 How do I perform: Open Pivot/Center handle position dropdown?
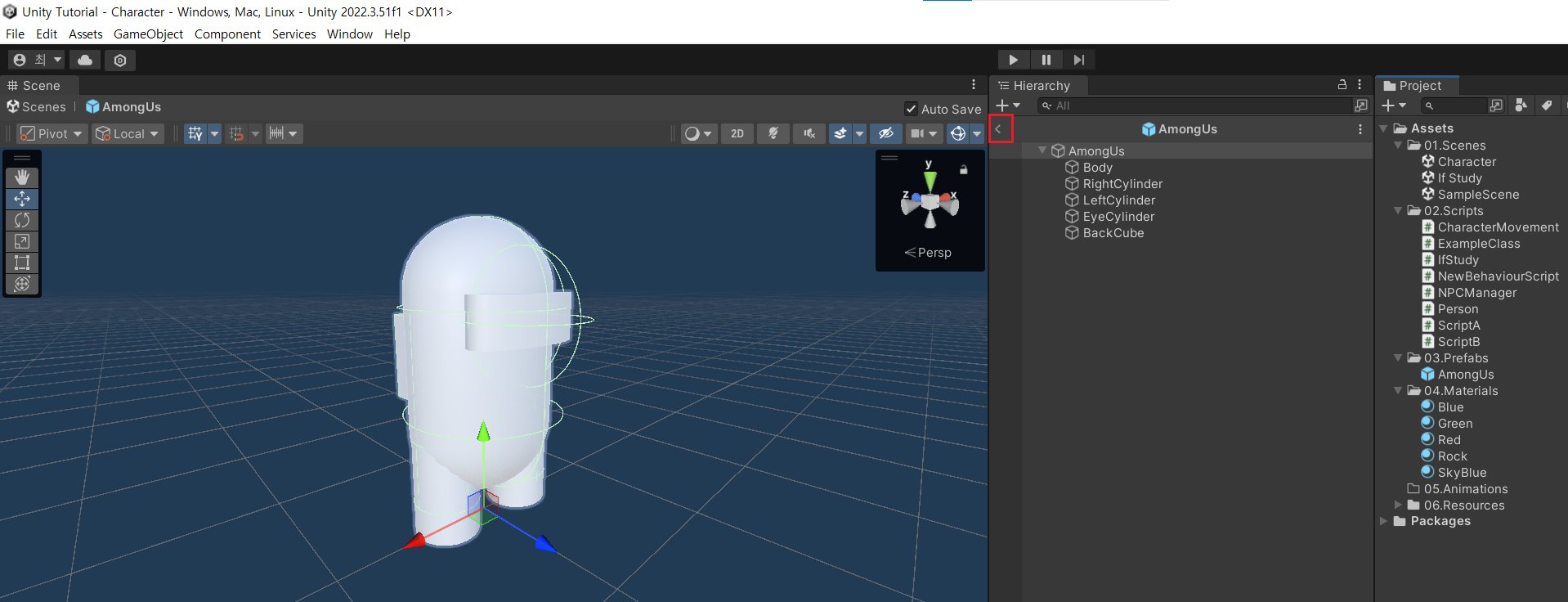pyautogui.click(x=52, y=133)
